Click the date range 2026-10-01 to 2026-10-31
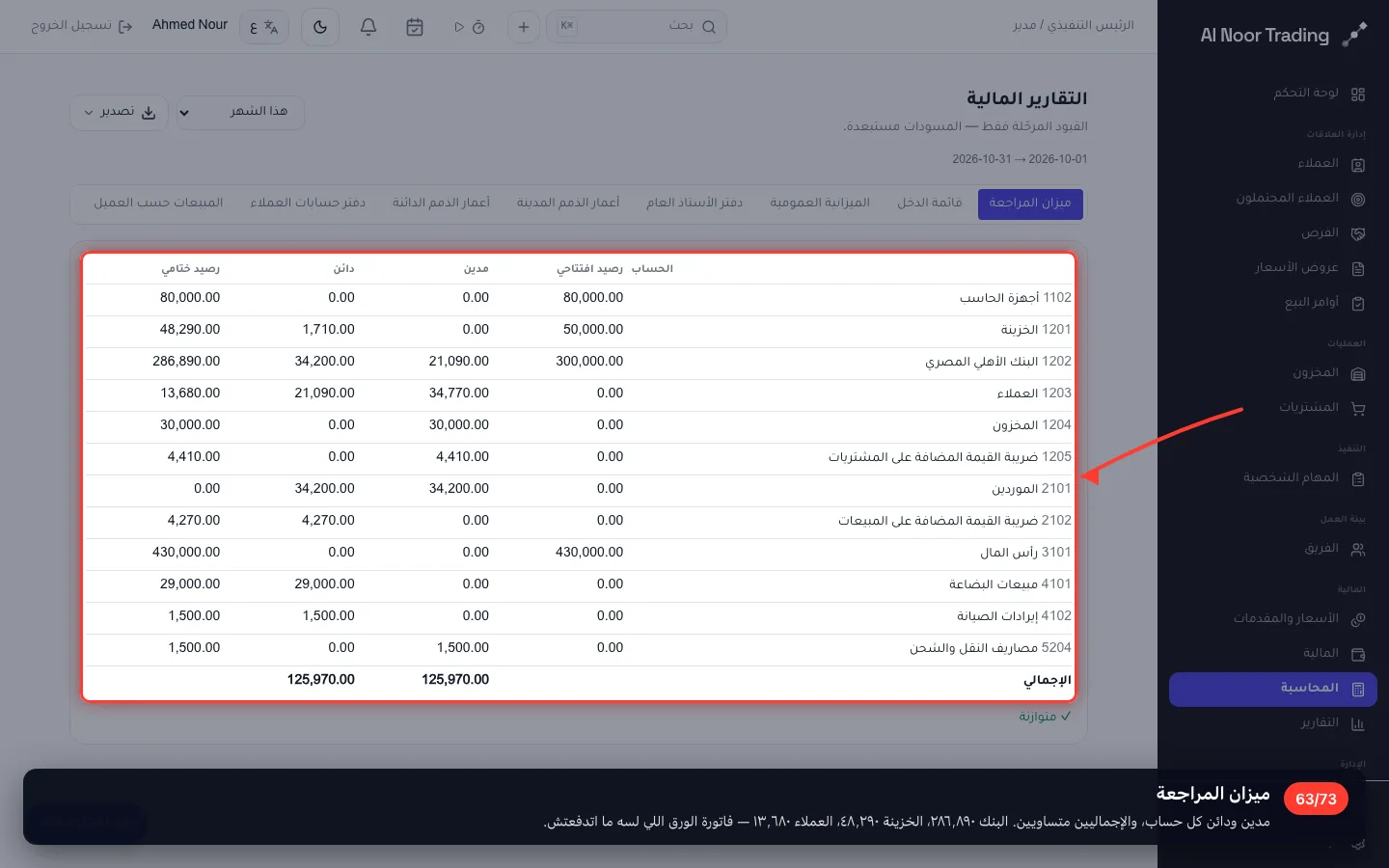Viewport: 1389px width, 868px height. pyautogui.click(x=1020, y=159)
